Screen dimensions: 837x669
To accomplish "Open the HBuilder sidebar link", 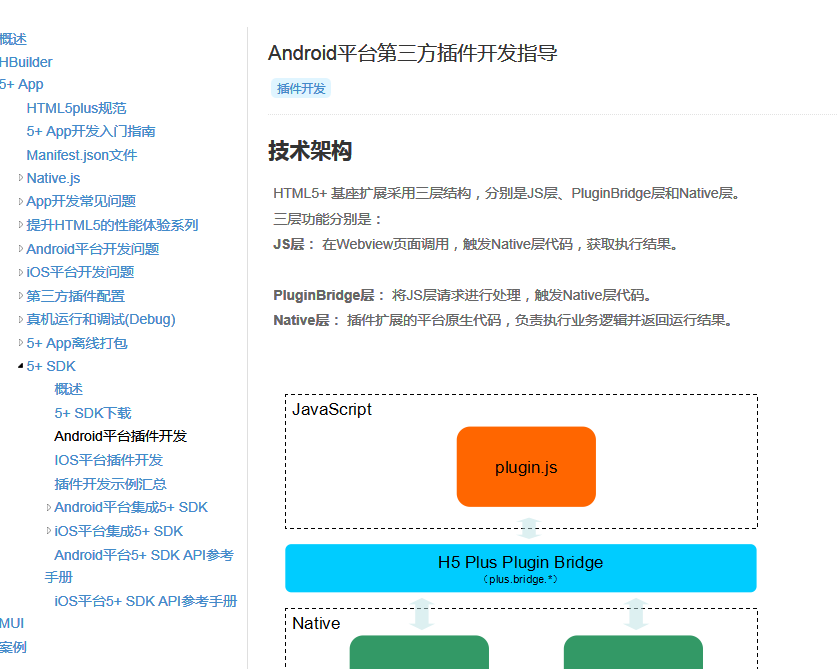I will pyautogui.click(x=26, y=62).
